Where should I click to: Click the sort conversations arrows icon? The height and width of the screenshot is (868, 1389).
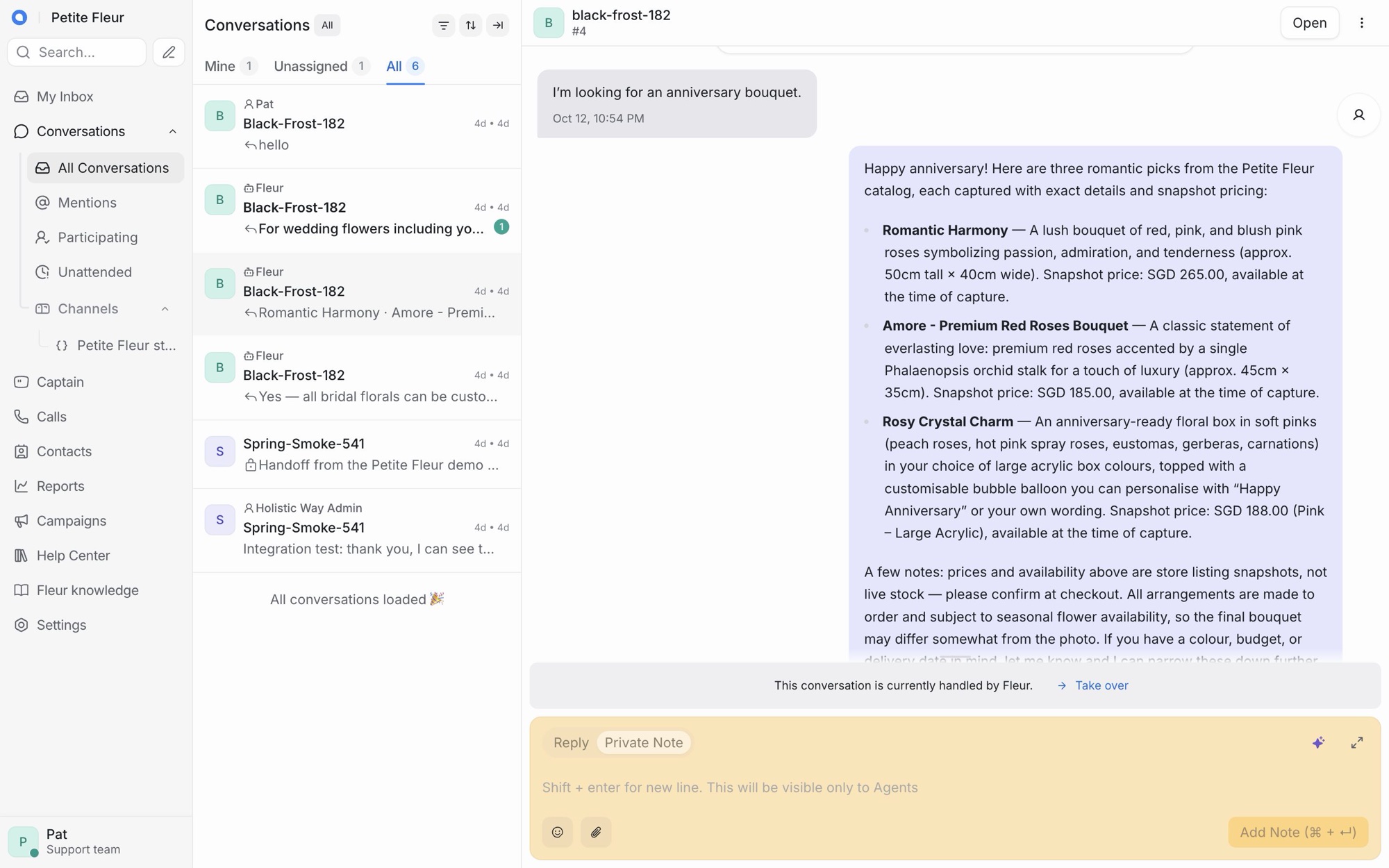(x=471, y=26)
